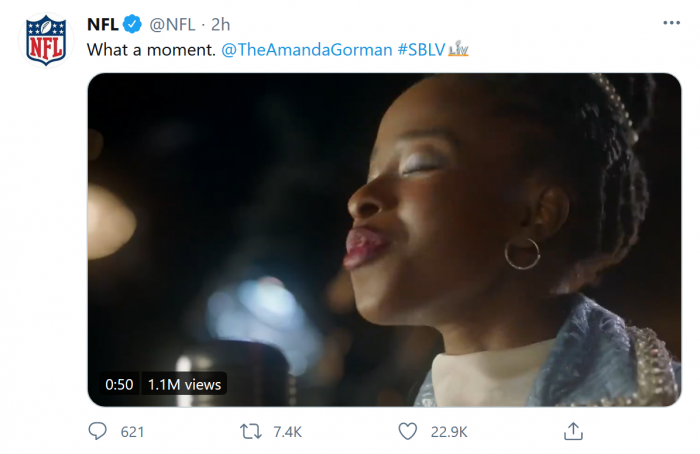Image resolution: width=700 pixels, height=454 pixels.
Task: Click the 621 replies count
Action: (x=132, y=432)
